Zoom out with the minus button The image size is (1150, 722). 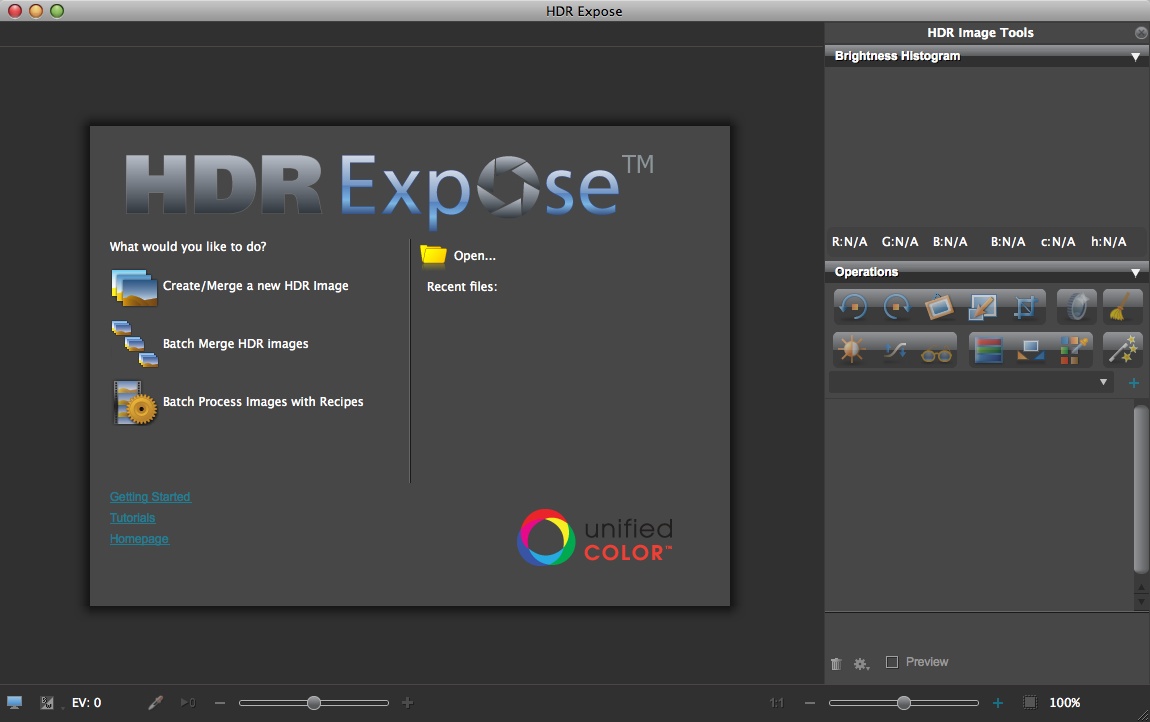[x=810, y=703]
